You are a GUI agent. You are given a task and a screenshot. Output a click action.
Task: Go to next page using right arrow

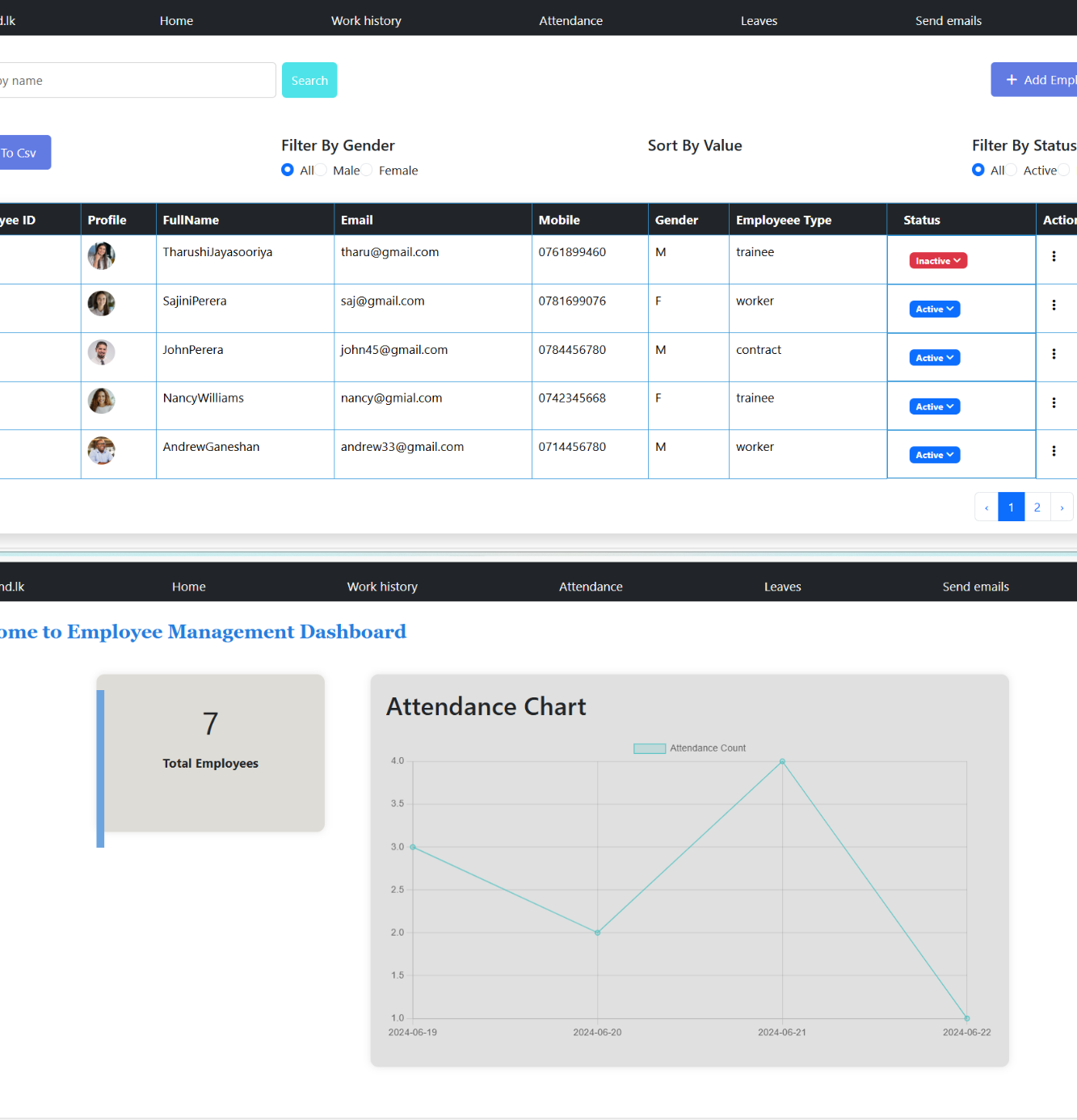[x=1062, y=507]
